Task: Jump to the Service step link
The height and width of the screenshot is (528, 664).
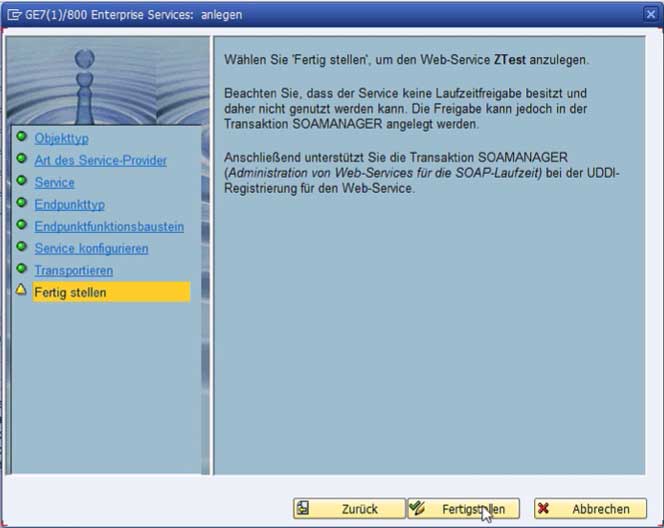Action: [54, 182]
